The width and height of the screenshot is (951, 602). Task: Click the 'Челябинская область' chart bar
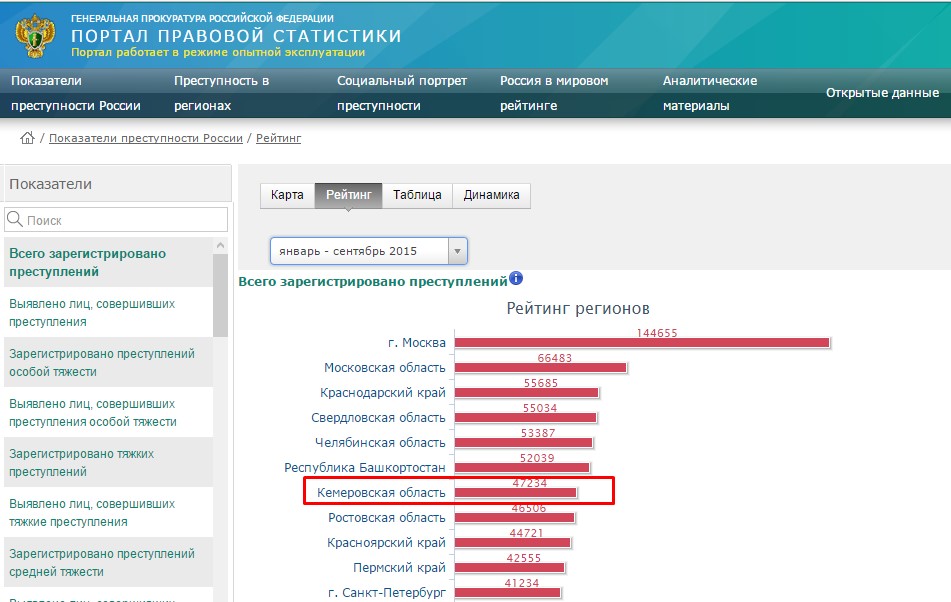523,443
